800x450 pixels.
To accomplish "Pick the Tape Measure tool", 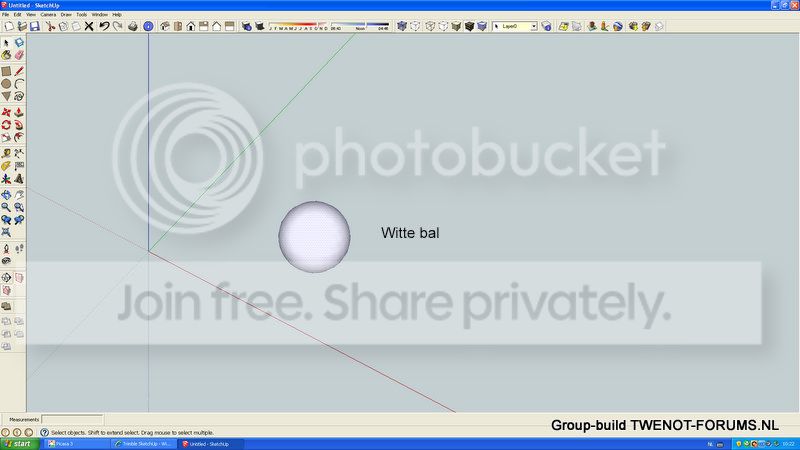I will pyautogui.click(x=6, y=153).
